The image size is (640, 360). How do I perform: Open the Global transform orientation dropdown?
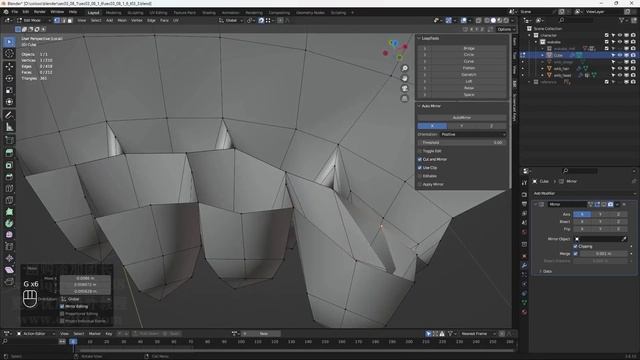(231, 20)
